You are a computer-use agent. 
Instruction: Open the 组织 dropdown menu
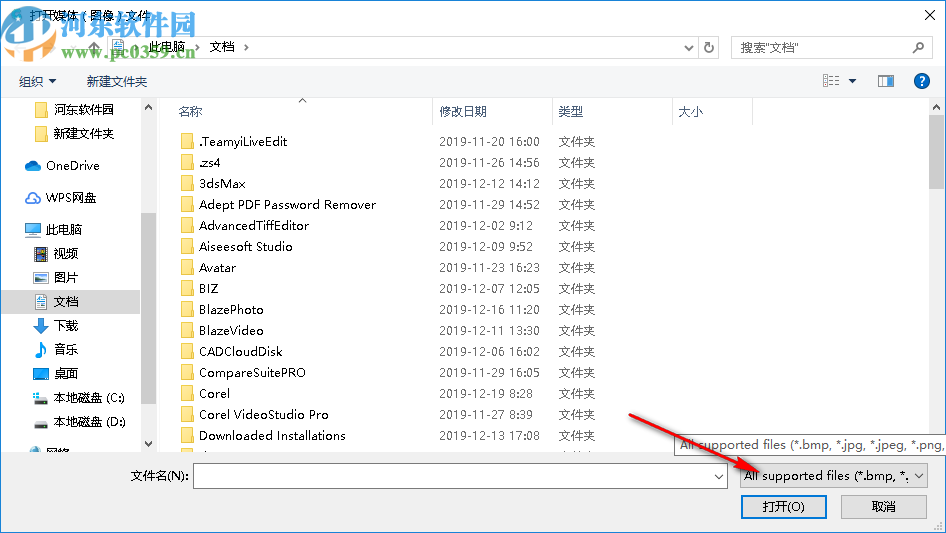[37, 81]
